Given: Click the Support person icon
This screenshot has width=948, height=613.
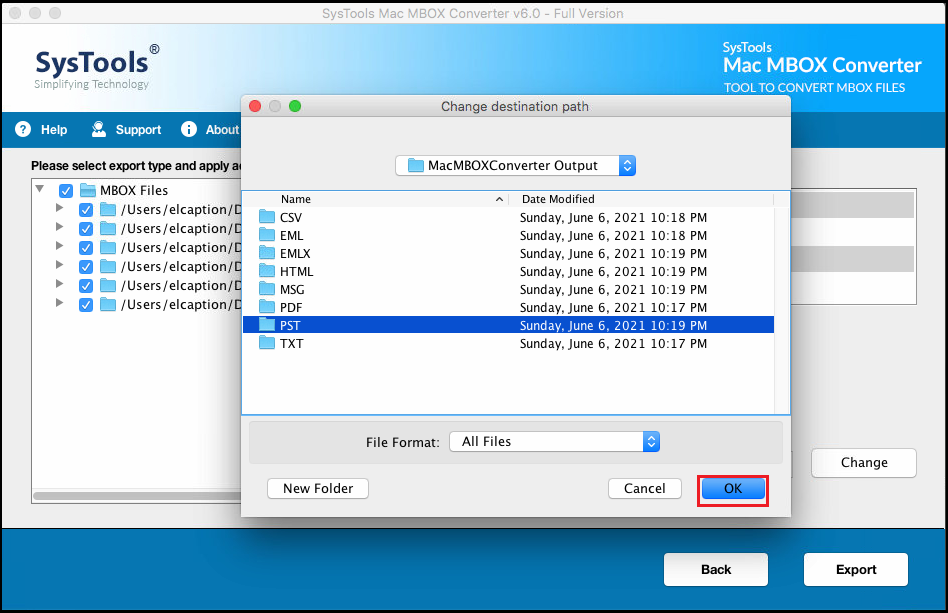Looking at the screenshot, I should (99, 129).
